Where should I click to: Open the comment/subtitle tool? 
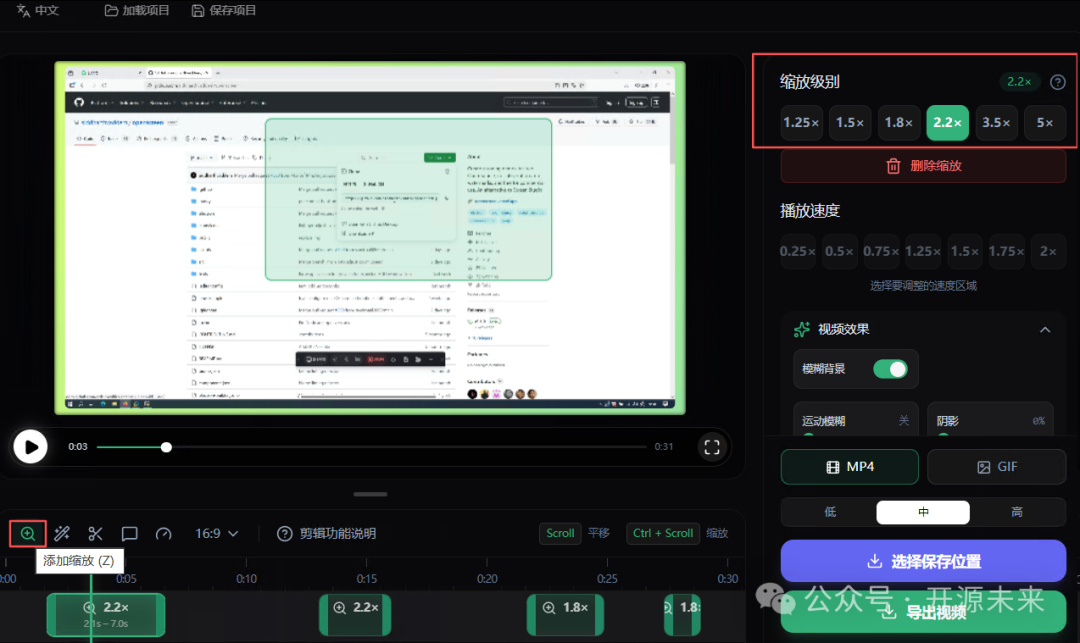pos(129,533)
